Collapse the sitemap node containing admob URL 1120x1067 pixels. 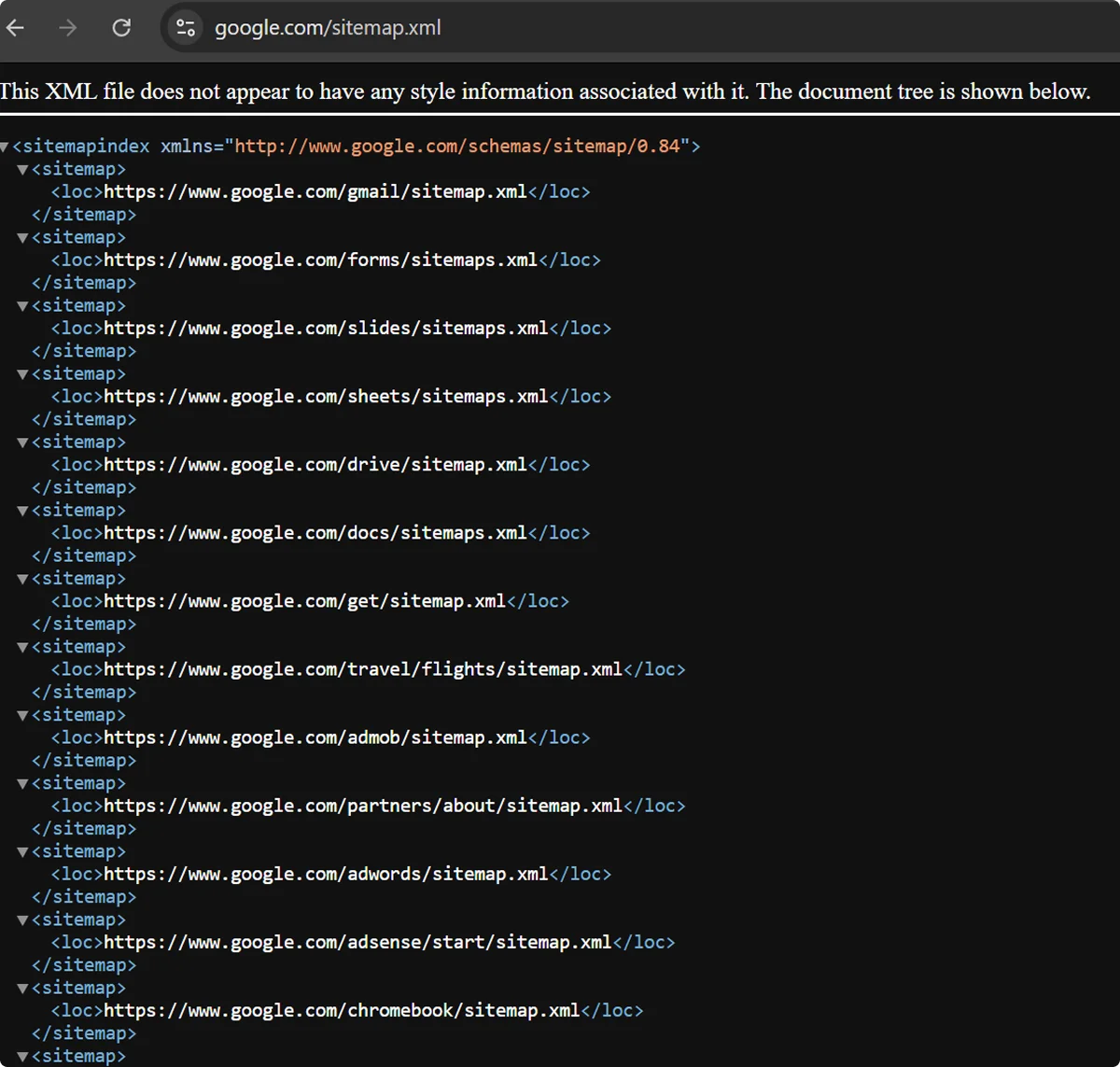(23, 715)
